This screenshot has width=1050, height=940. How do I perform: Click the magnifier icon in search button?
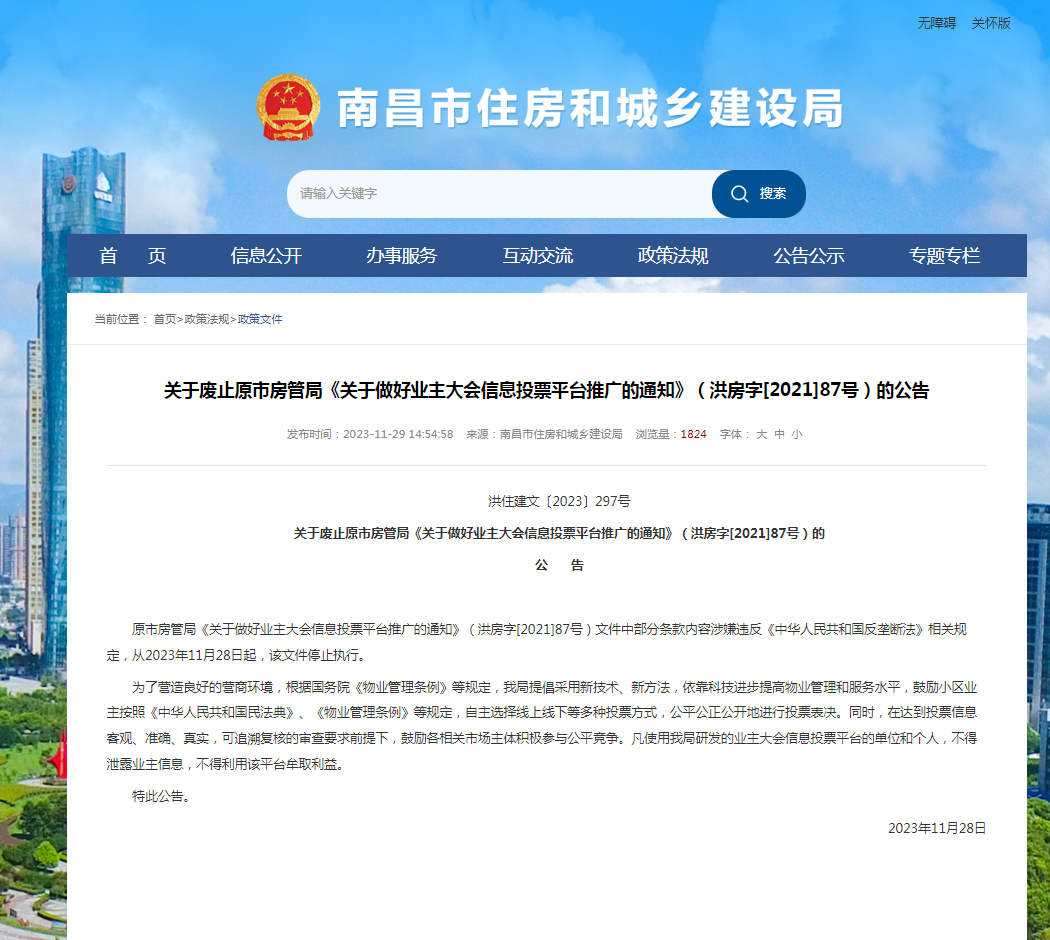(x=739, y=194)
